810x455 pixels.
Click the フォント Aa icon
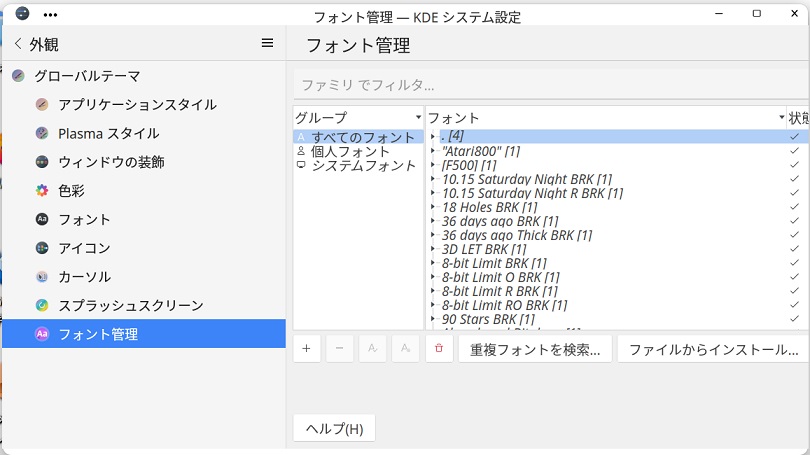point(42,219)
